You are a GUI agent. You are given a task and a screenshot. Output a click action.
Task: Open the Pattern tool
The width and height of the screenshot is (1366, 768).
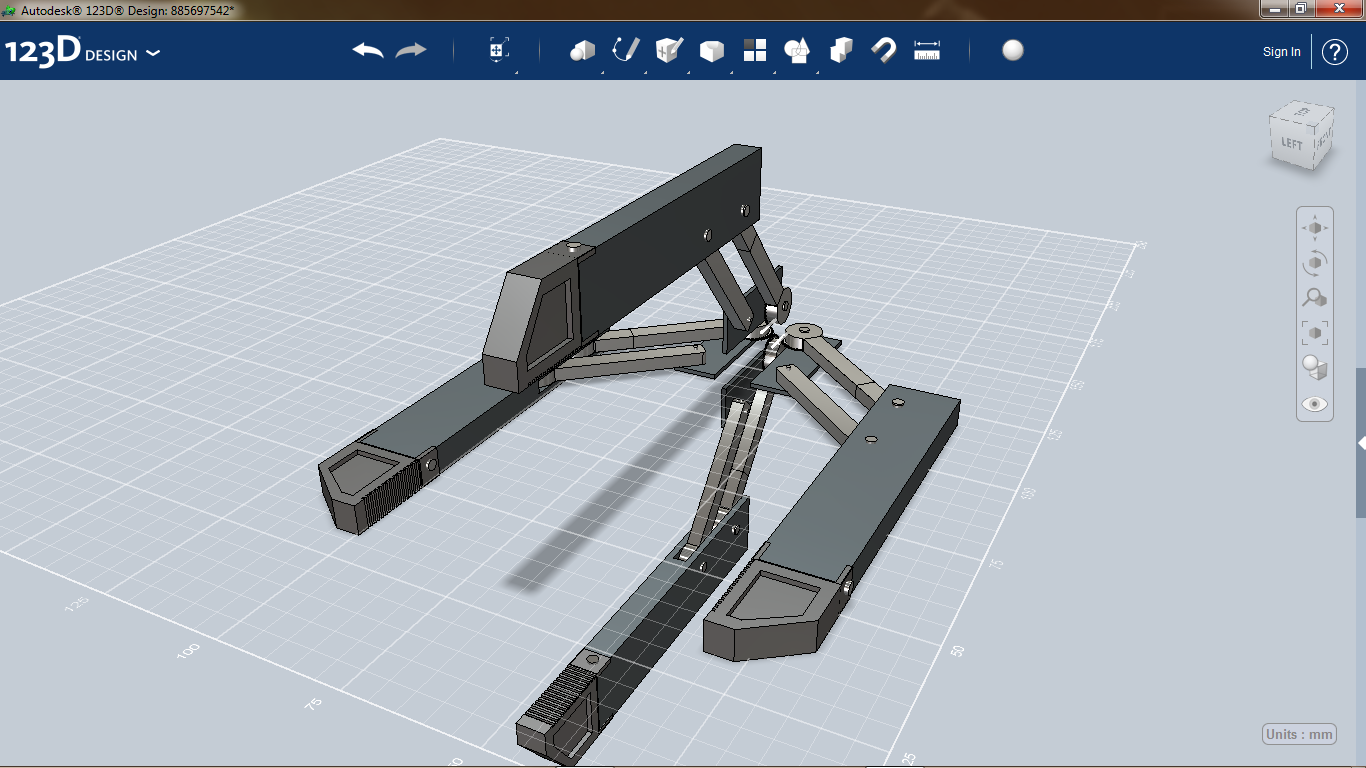tap(755, 50)
